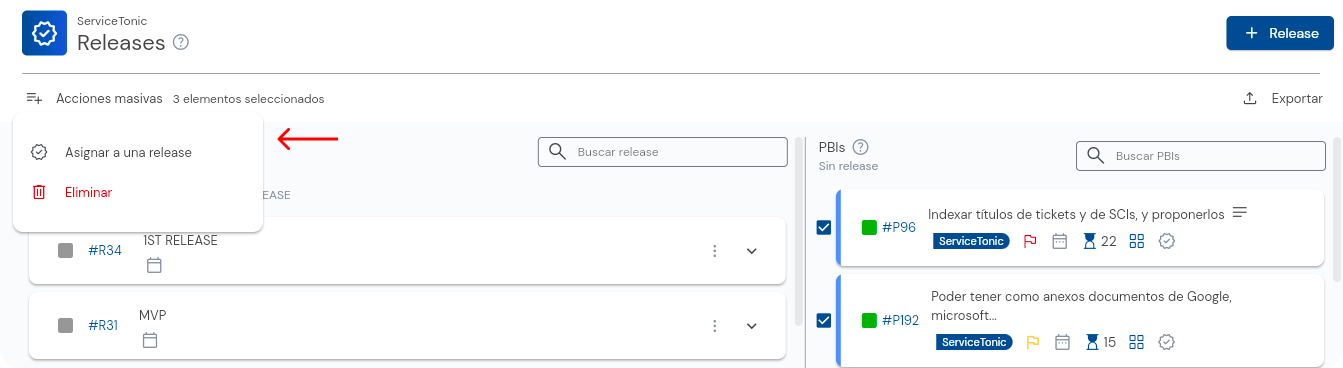Click the ServiceTonic Releases logo icon

point(44,33)
